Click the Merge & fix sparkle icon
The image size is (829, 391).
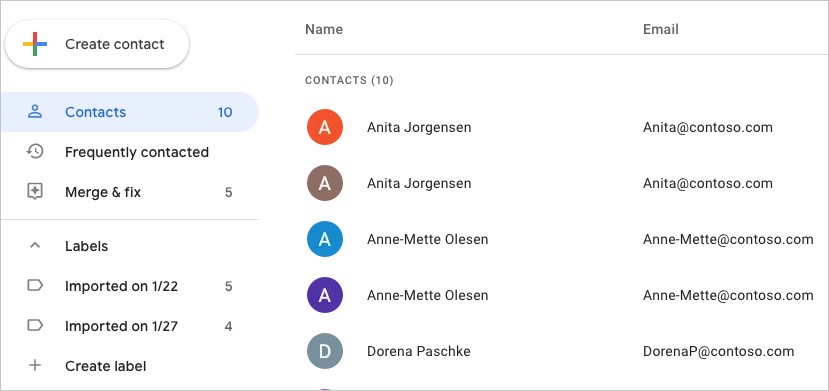35,191
